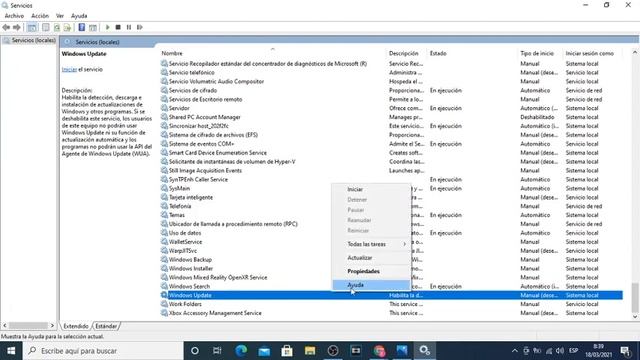640x360 pixels.
Task: Click the Iniciar el servicio link
Action: pos(69,69)
